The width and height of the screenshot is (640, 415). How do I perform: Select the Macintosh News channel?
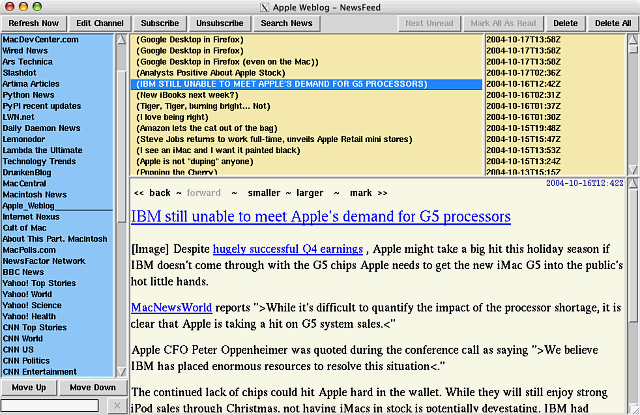(57, 194)
